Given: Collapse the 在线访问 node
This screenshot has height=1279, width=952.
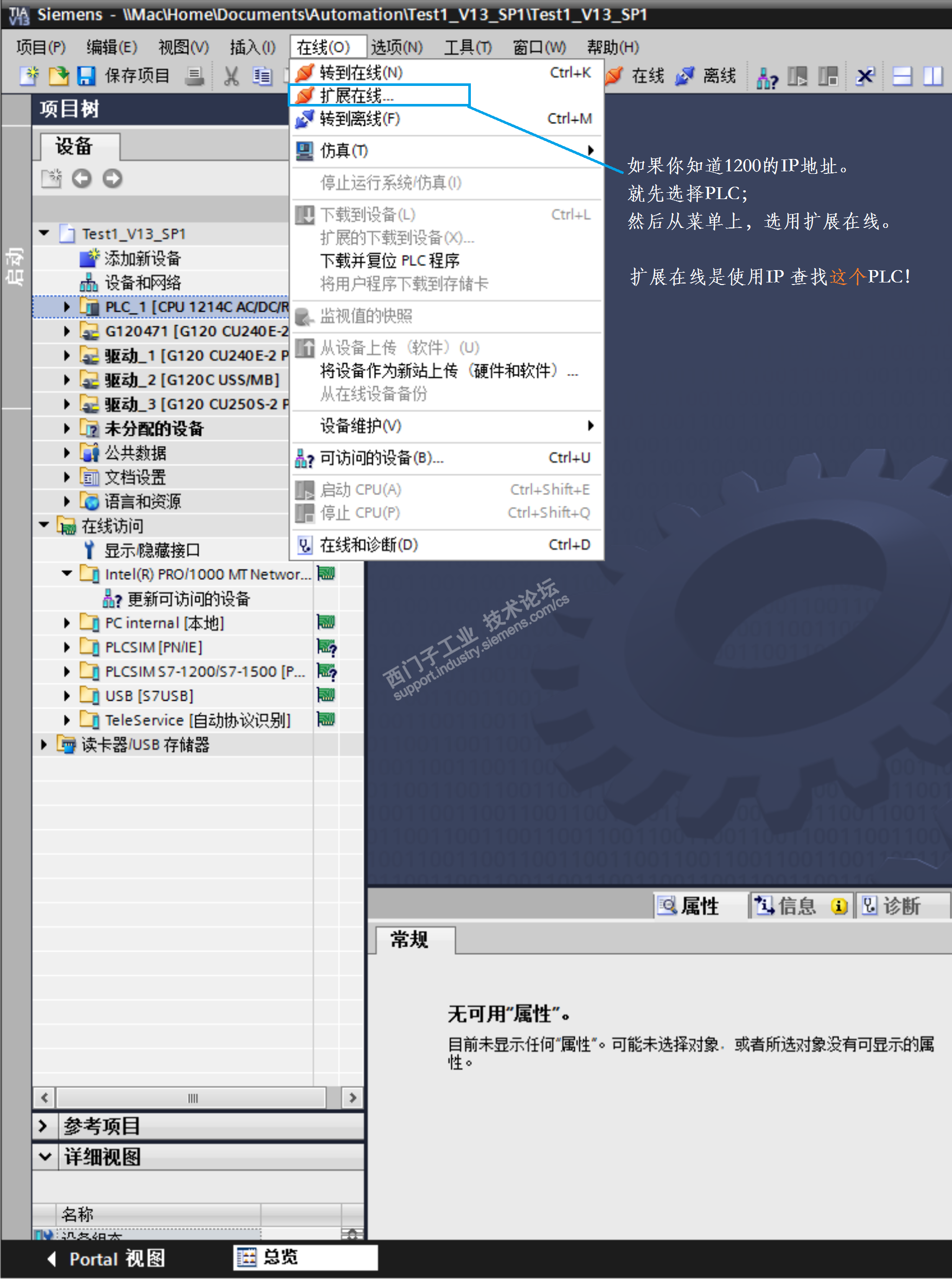Looking at the screenshot, I should (x=44, y=525).
